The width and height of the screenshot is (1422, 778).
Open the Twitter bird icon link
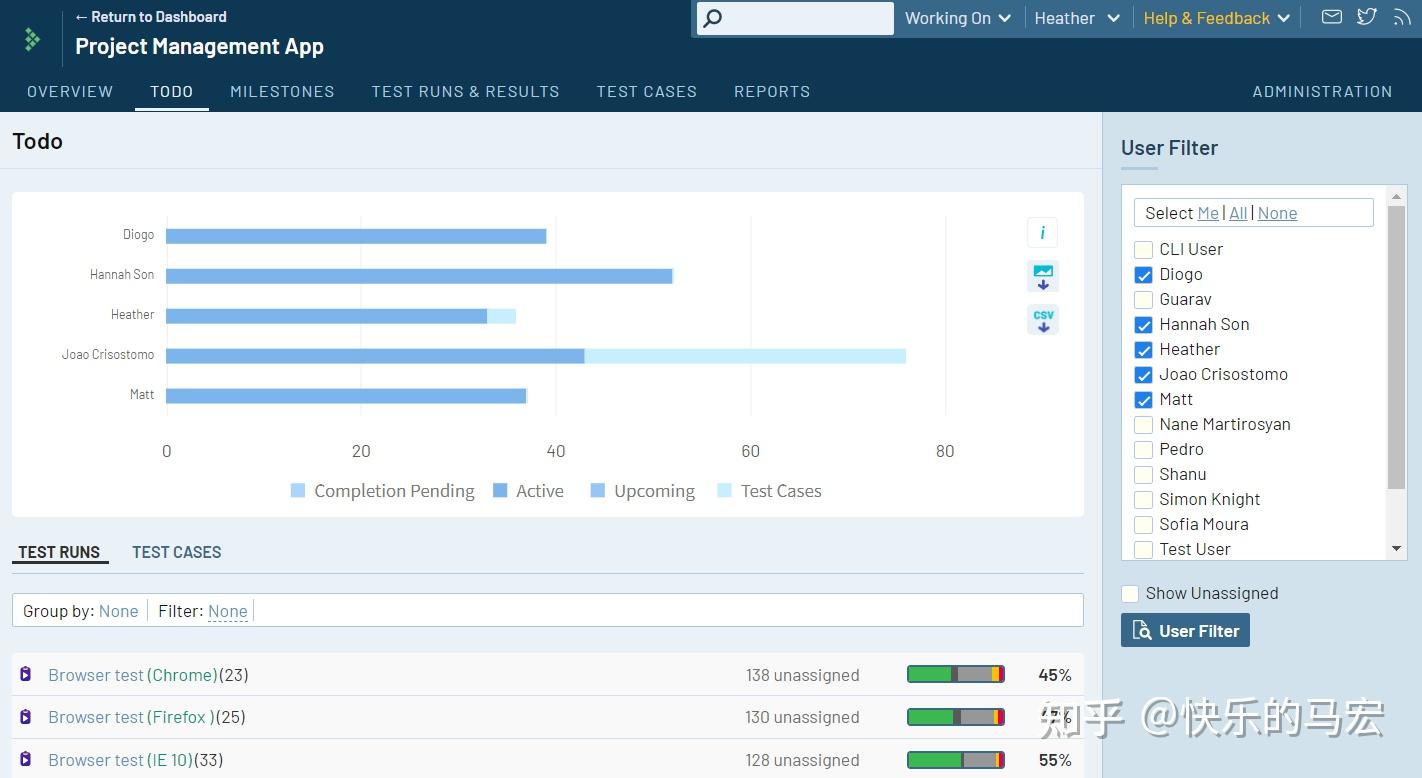click(1366, 17)
